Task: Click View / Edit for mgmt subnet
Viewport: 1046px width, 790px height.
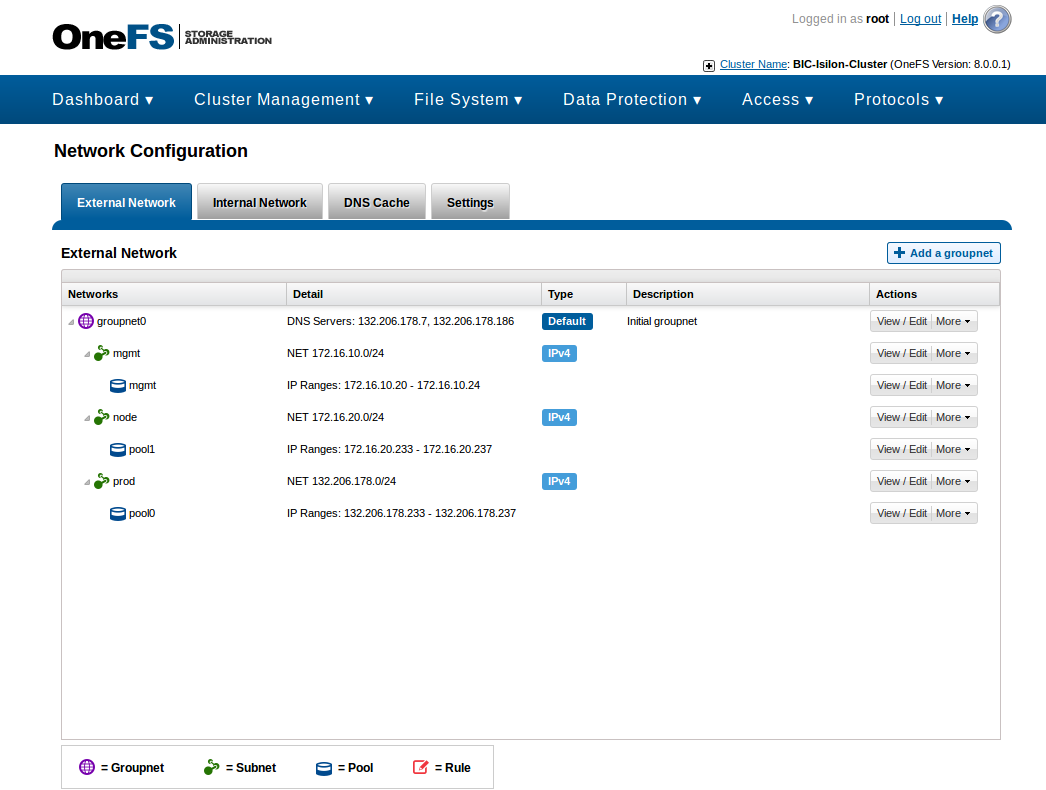Action: click(x=901, y=353)
